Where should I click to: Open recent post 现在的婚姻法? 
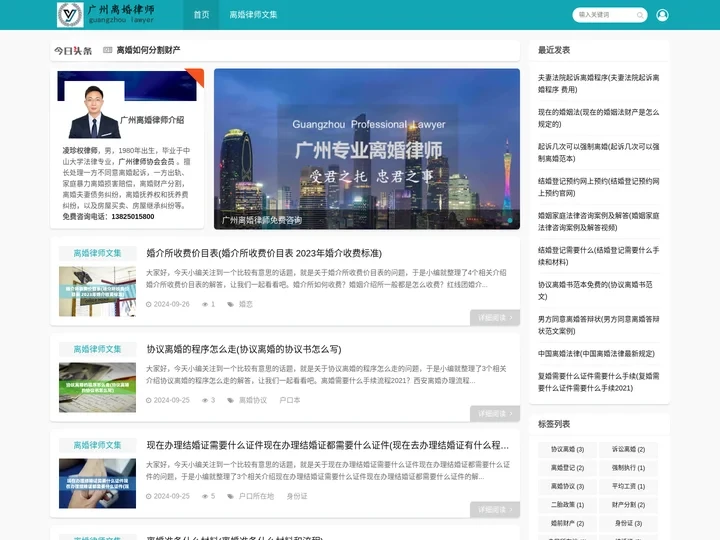[599, 118]
